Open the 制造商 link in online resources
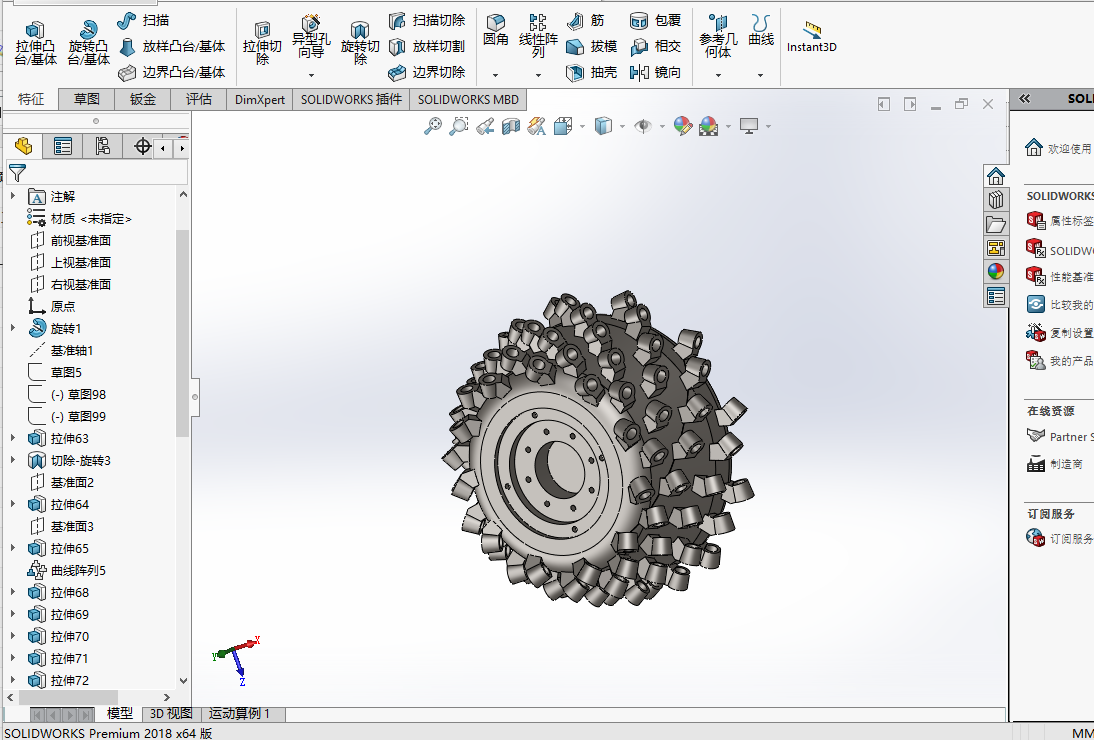The width and height of the screenshot is (1094, 740). point(1054,464)
